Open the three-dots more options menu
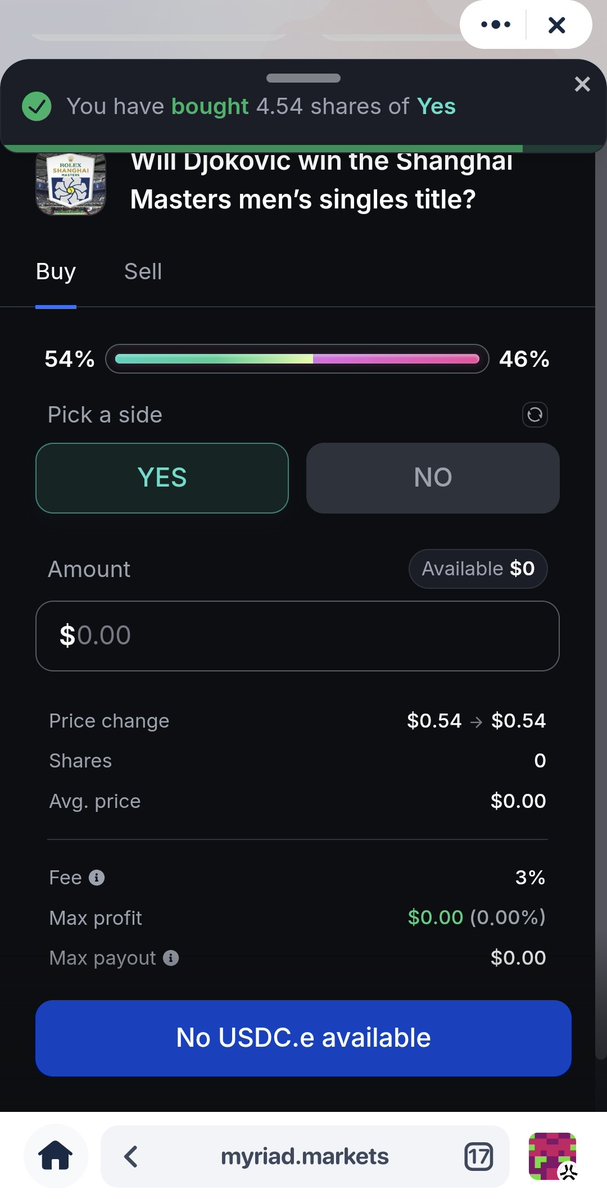Image resolution: width=607 pixels, height=1199 pixels. (x=496, y=26)
